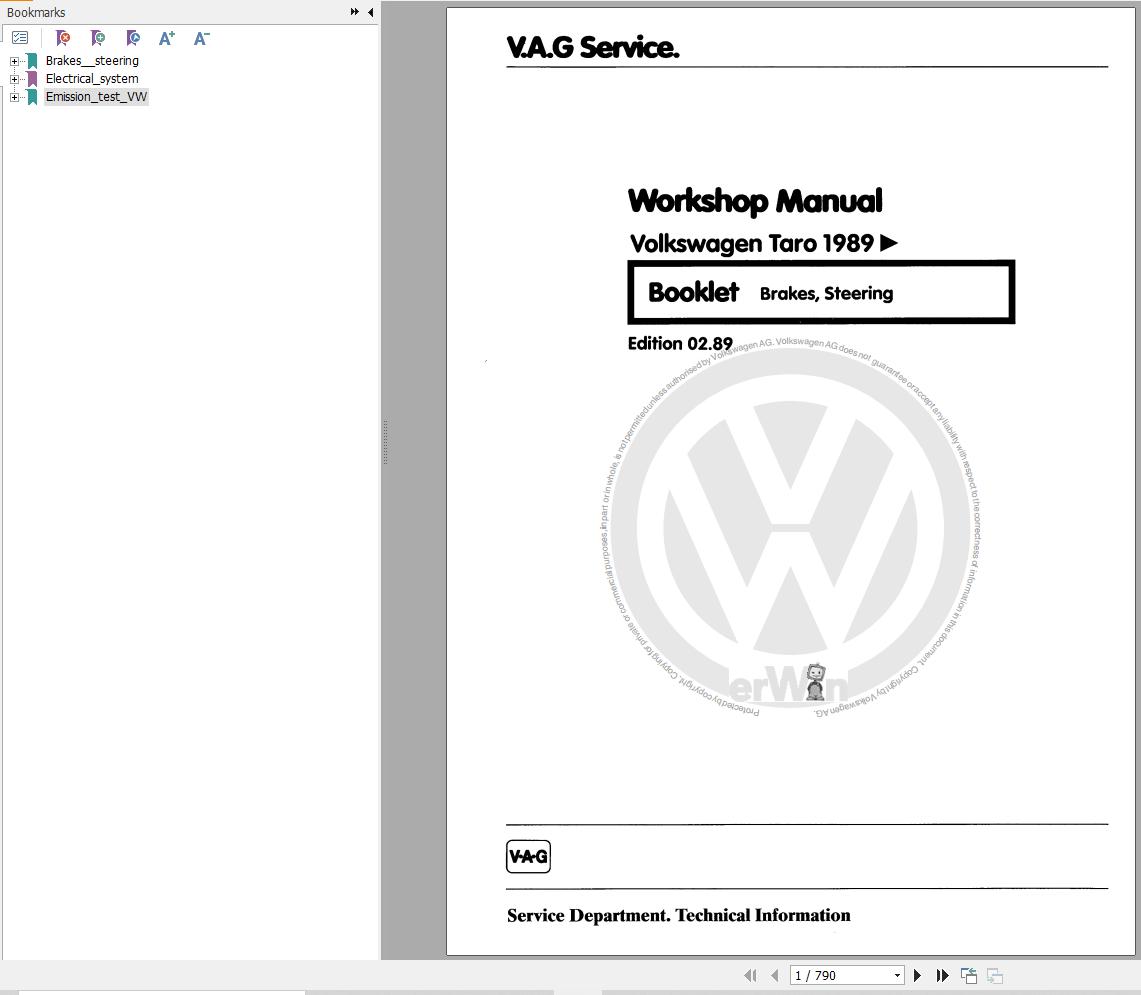Open the page number dropdown
The height and width of the screenshot is (995, 1141).
click(897, 975)
